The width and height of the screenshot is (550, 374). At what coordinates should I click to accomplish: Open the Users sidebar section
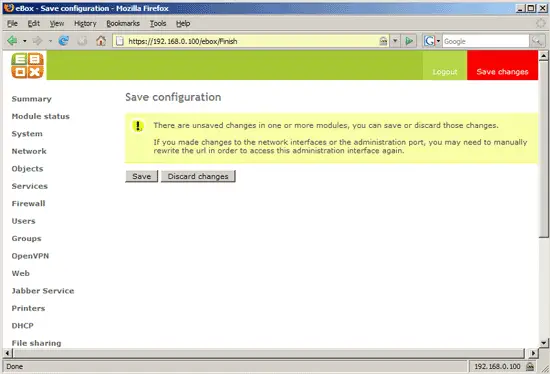tap(24, 221)
